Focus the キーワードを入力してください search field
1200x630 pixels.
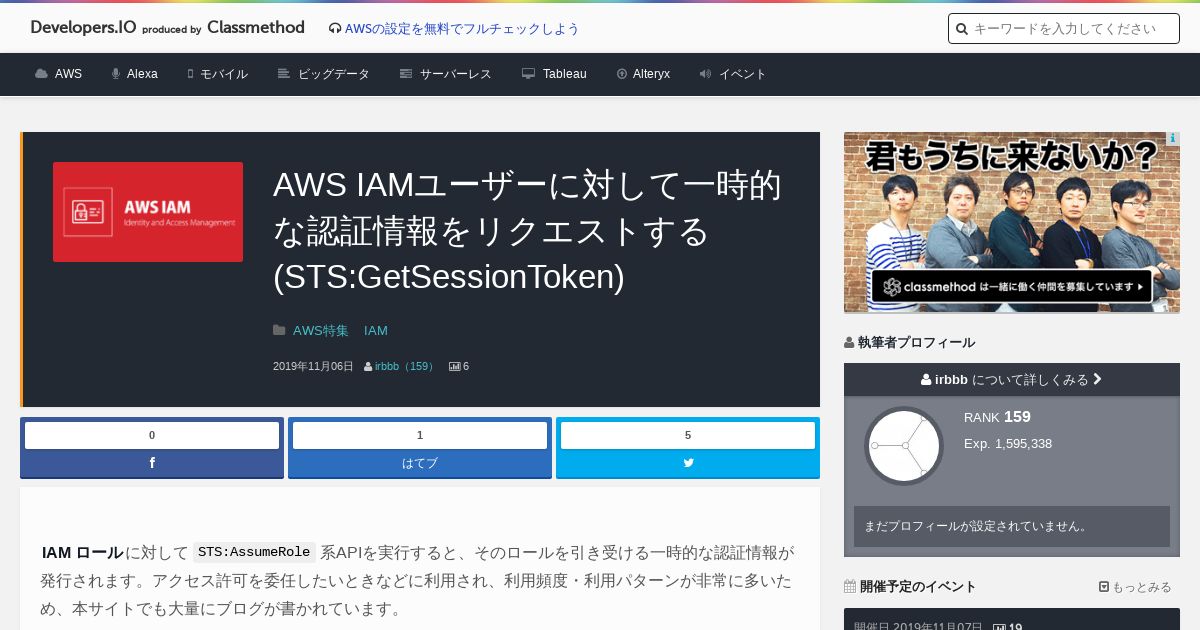(1064, 29)
